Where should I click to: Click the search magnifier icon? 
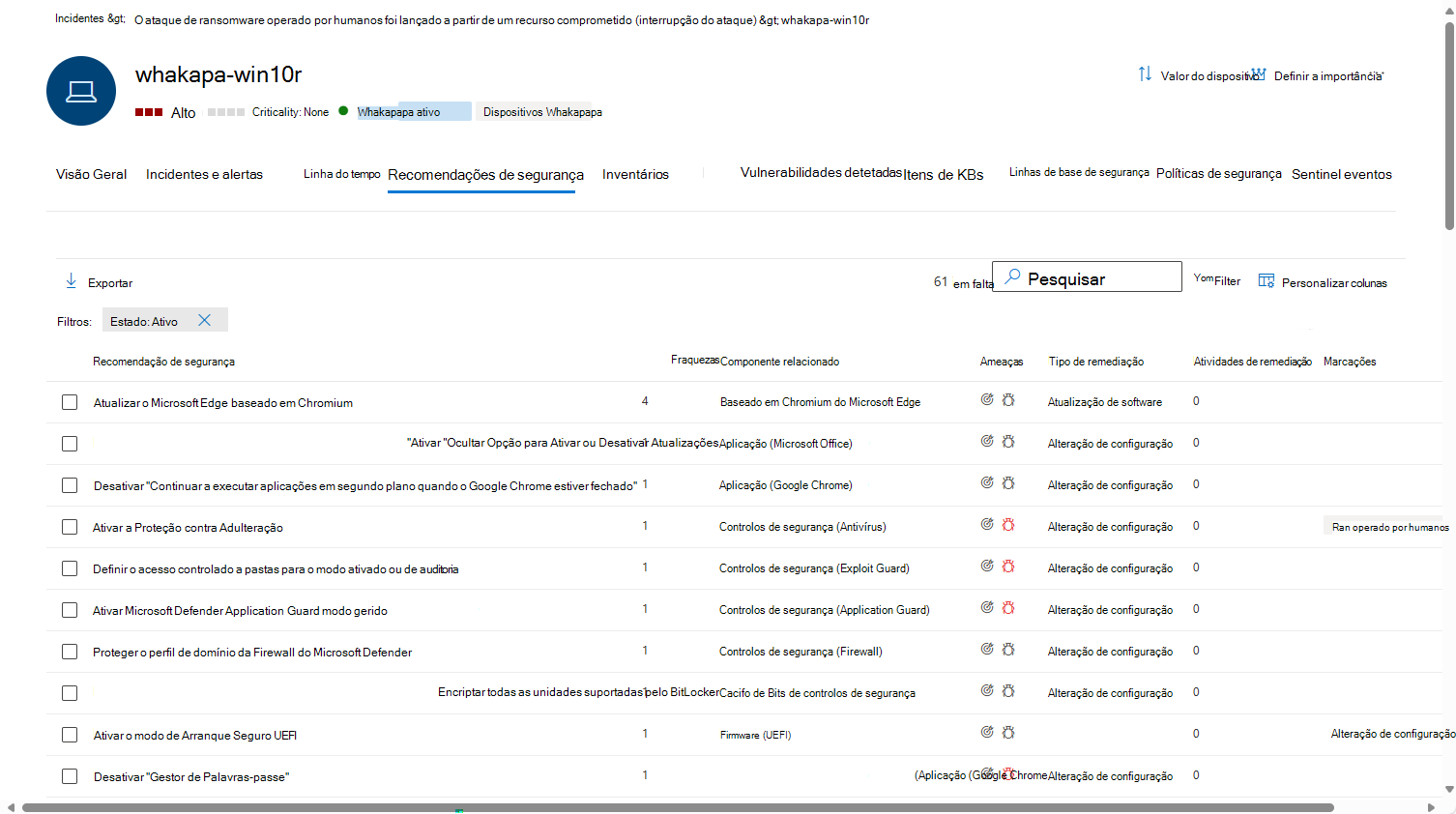point(1012,276)
